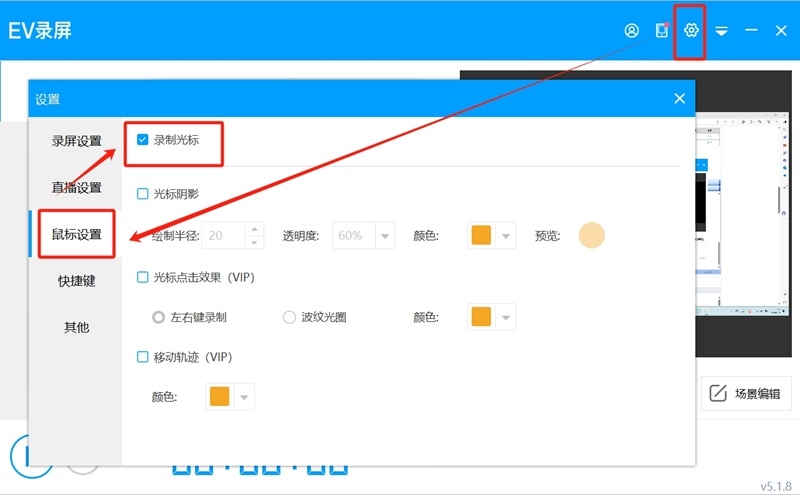800x495 pixels.
Task: Close the EV录屏 main window
Action: pos(781,31)
